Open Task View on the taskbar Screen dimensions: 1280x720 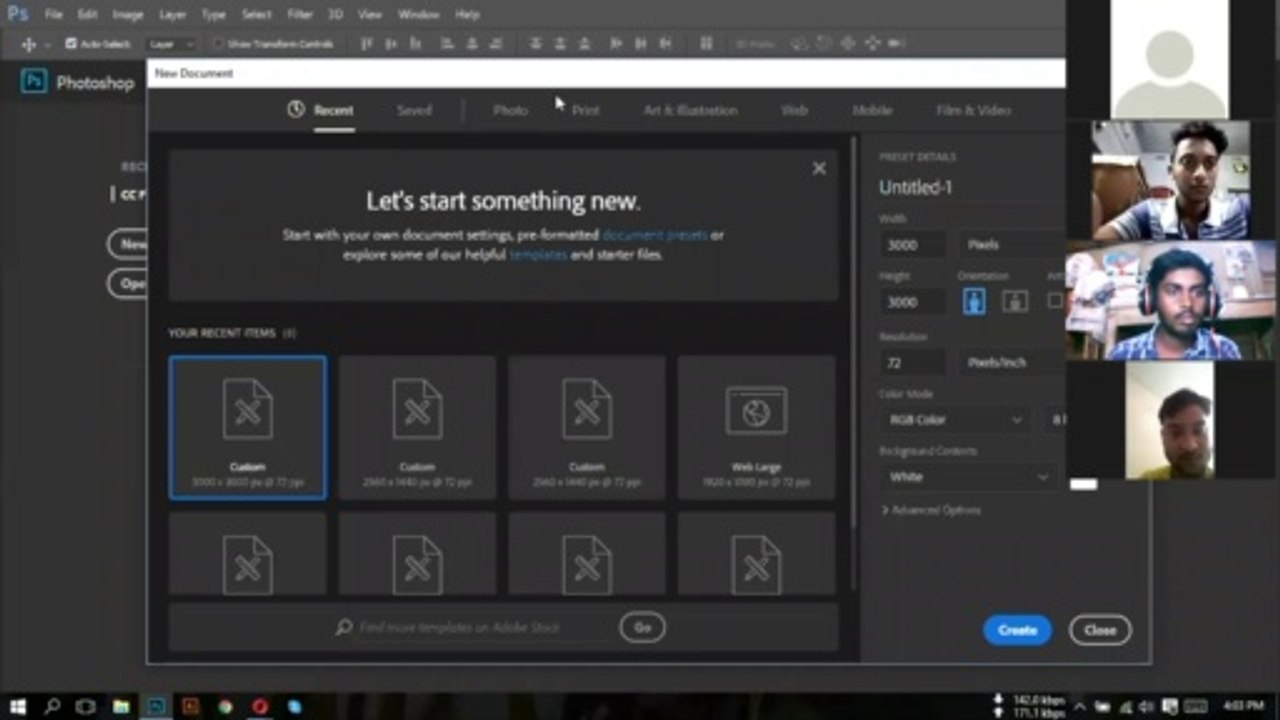coord(86,706)
